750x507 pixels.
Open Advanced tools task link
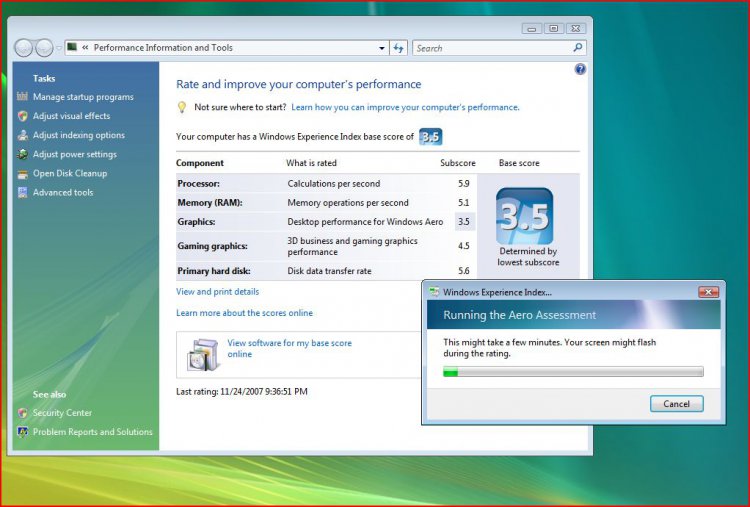tap(63, 192)
